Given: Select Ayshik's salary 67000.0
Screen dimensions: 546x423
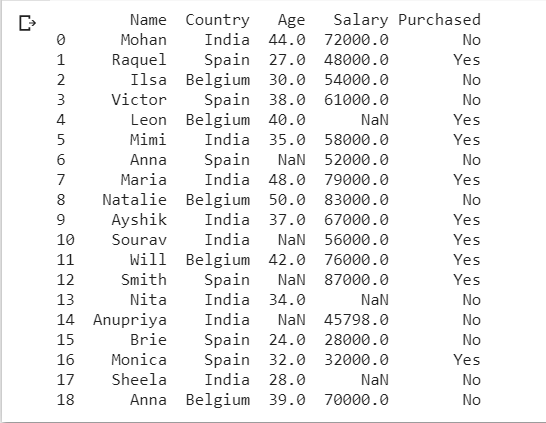Looking at the screenshot, I should pos(356,220).
